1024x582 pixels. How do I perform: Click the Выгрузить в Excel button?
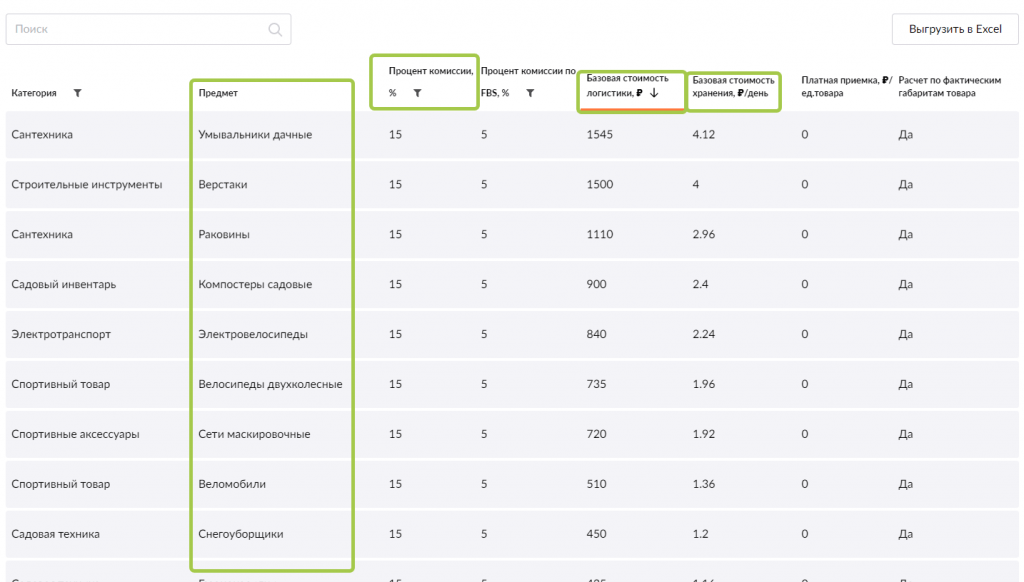coord(954,30)
